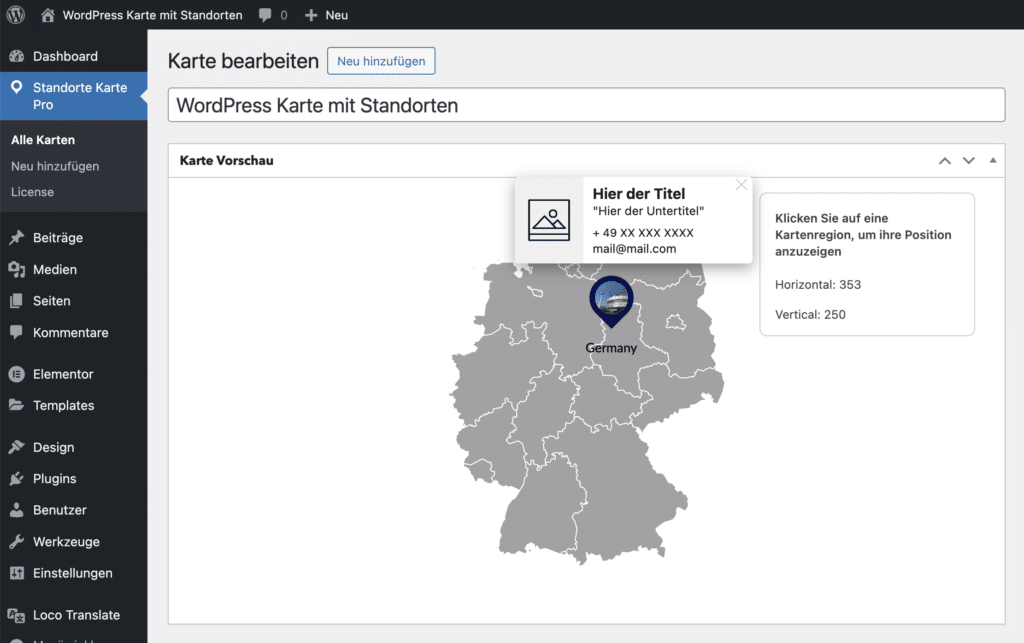Select Neu hinzufügen in sidebar submenu

click(55, 166)
